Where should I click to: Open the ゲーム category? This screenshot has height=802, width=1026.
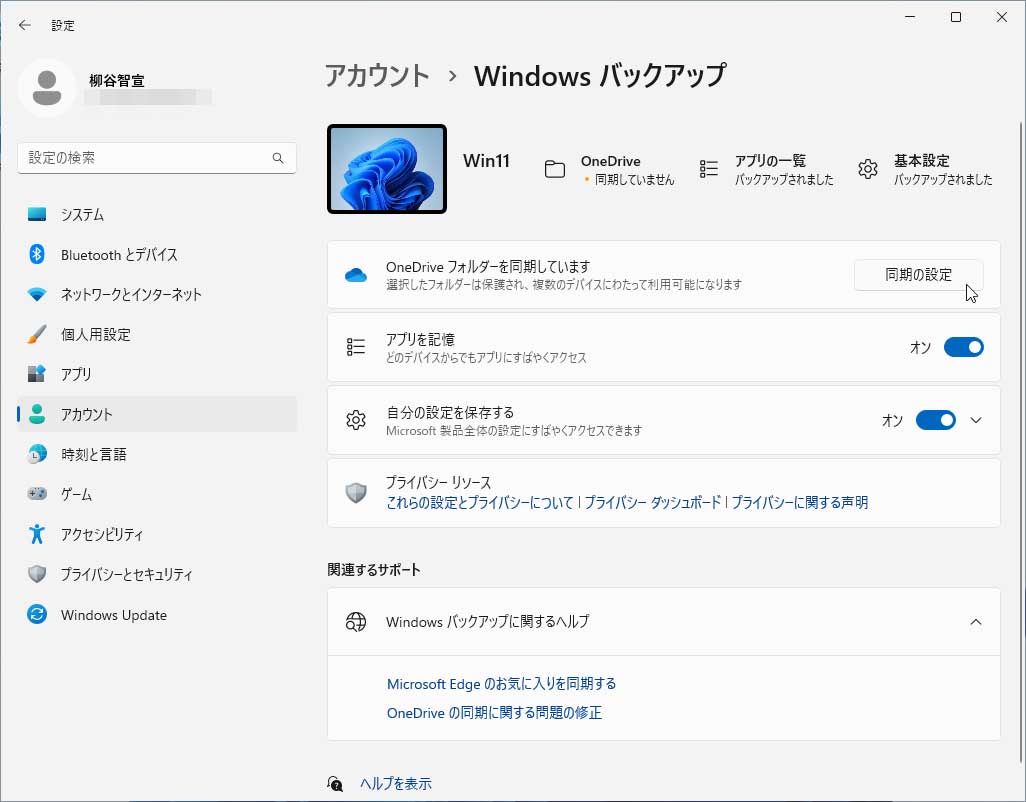[157, 494]
